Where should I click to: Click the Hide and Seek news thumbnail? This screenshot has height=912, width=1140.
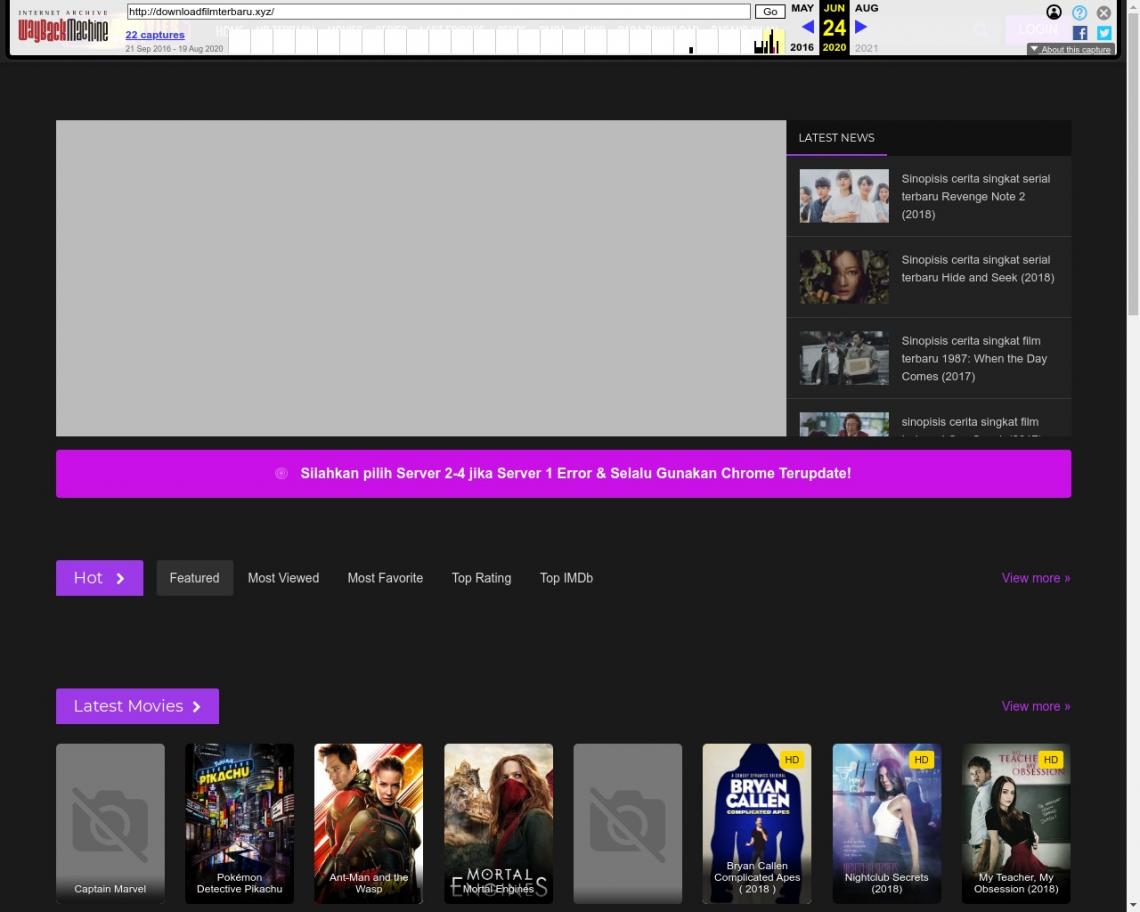[x=844, y=277]
